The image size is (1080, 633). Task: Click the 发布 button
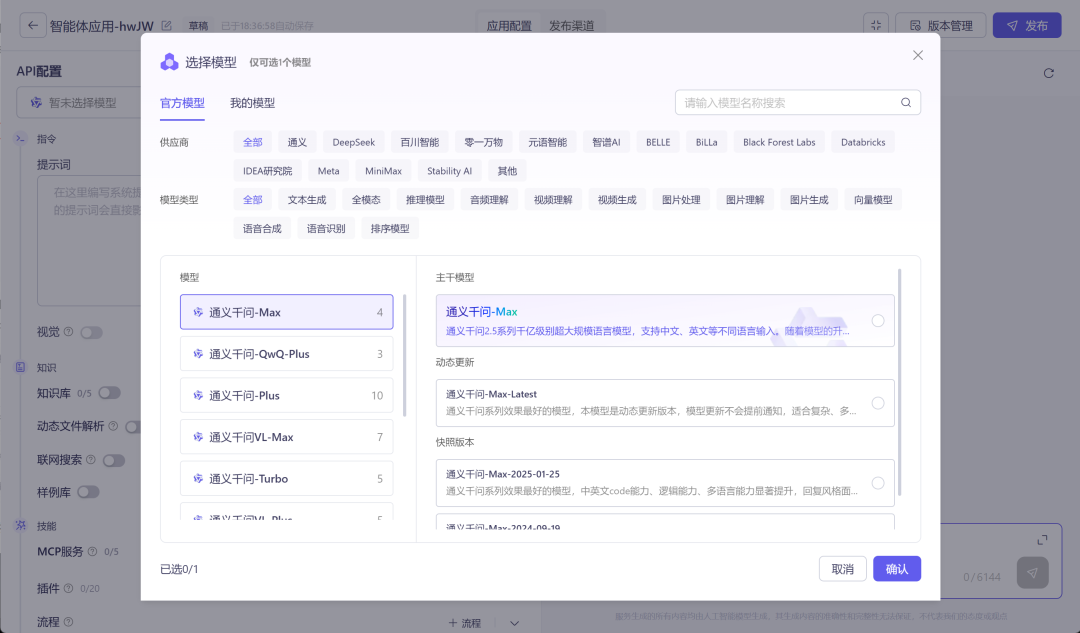(x=1027, y=25)
